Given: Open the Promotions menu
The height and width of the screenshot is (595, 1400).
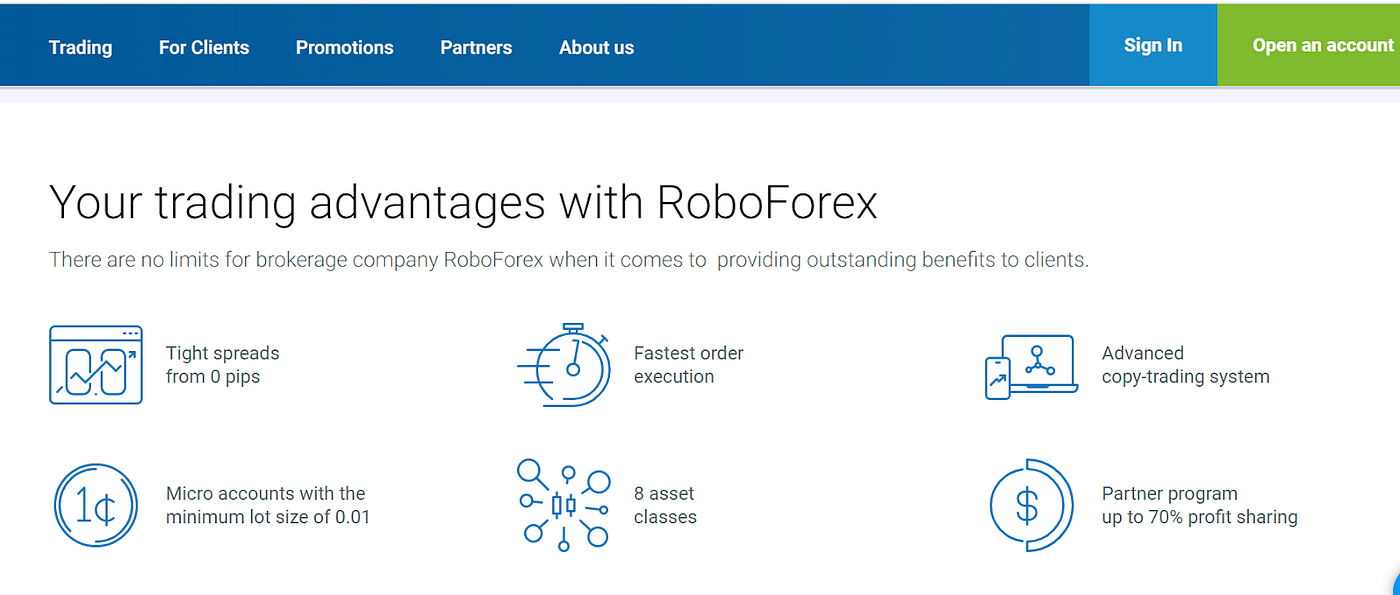Looking at the screenshot, I should (x=345, y=47).
